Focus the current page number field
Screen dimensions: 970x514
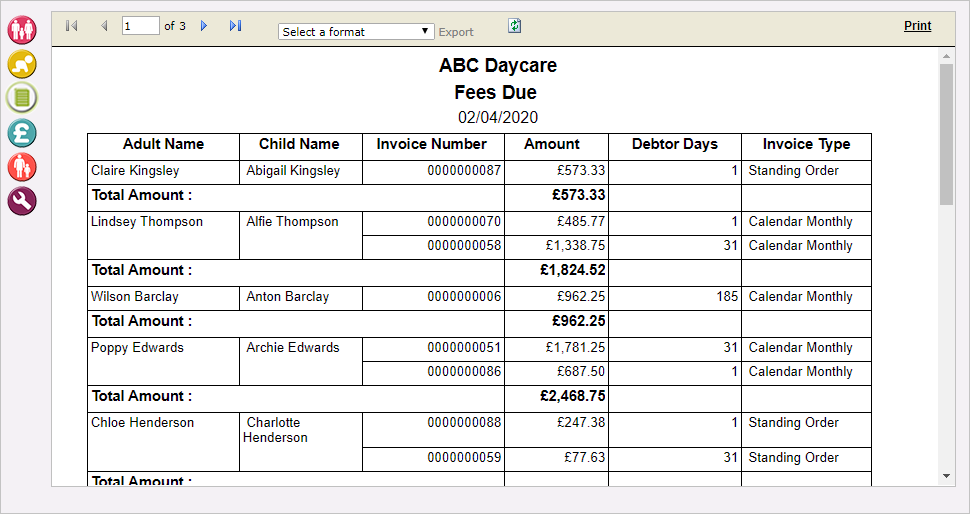click(140, 26)
